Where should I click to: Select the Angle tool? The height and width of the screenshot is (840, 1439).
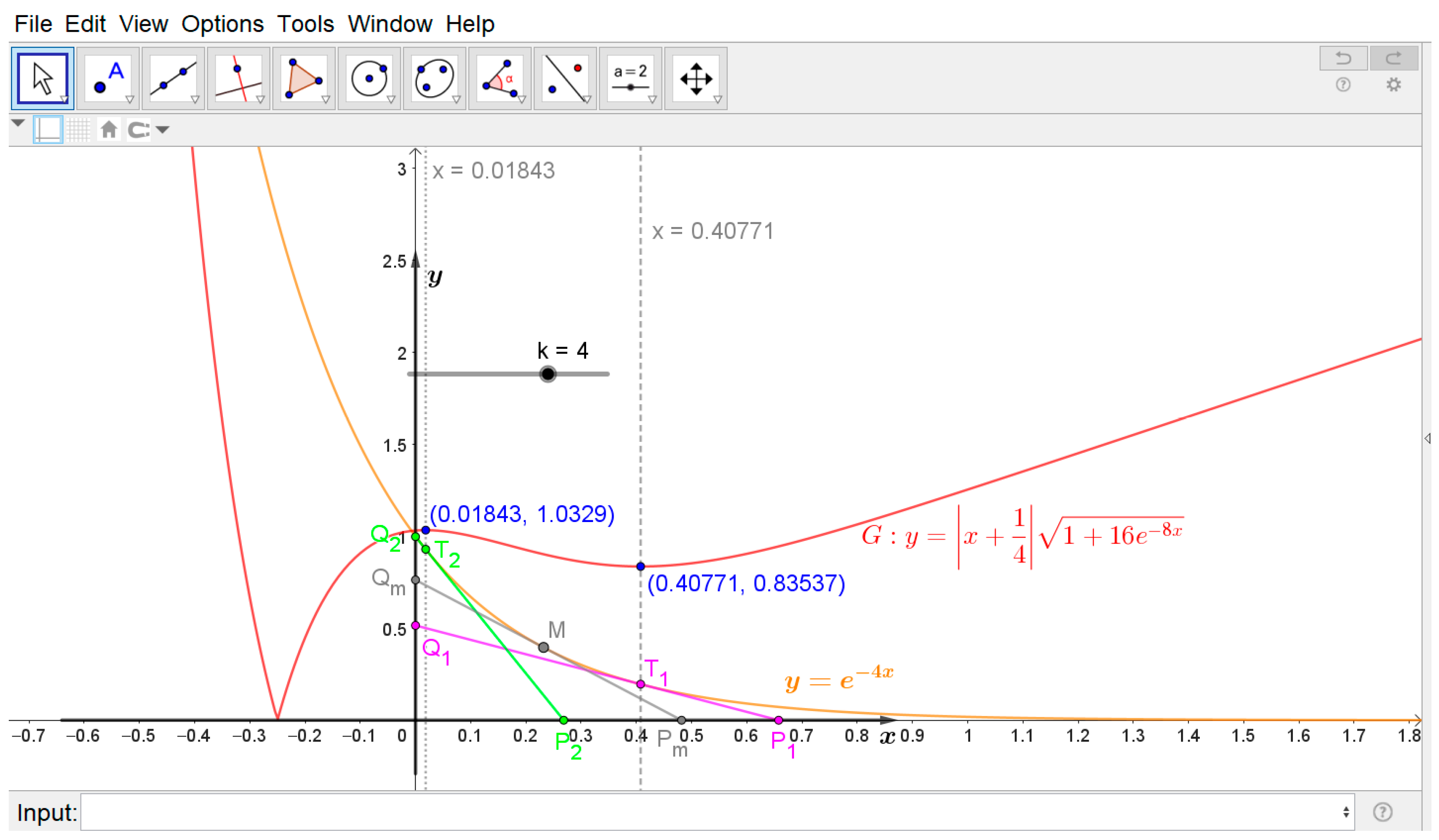click(x=500, y=79)
